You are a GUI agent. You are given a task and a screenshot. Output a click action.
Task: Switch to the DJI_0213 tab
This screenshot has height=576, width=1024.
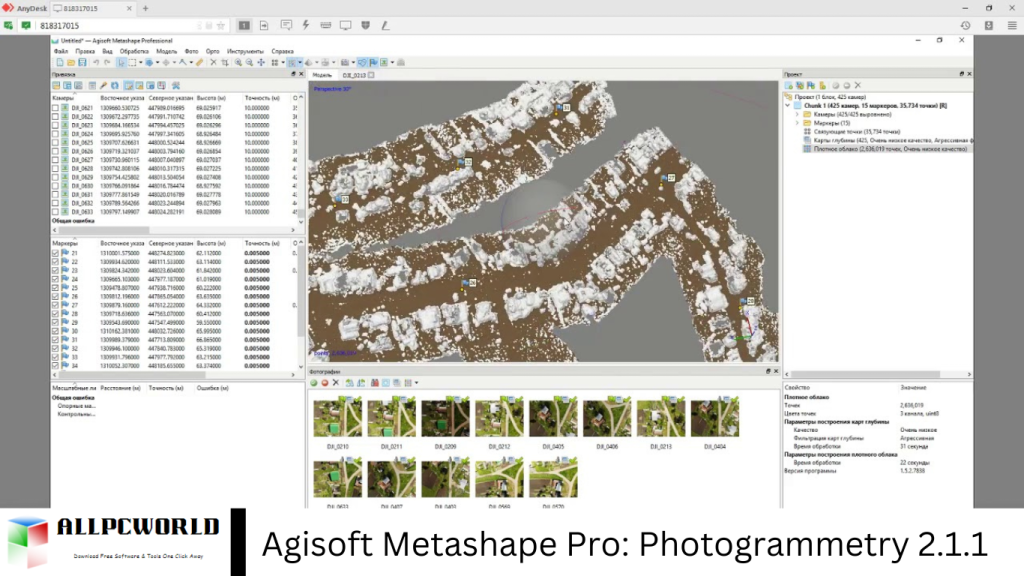point(354,75)
